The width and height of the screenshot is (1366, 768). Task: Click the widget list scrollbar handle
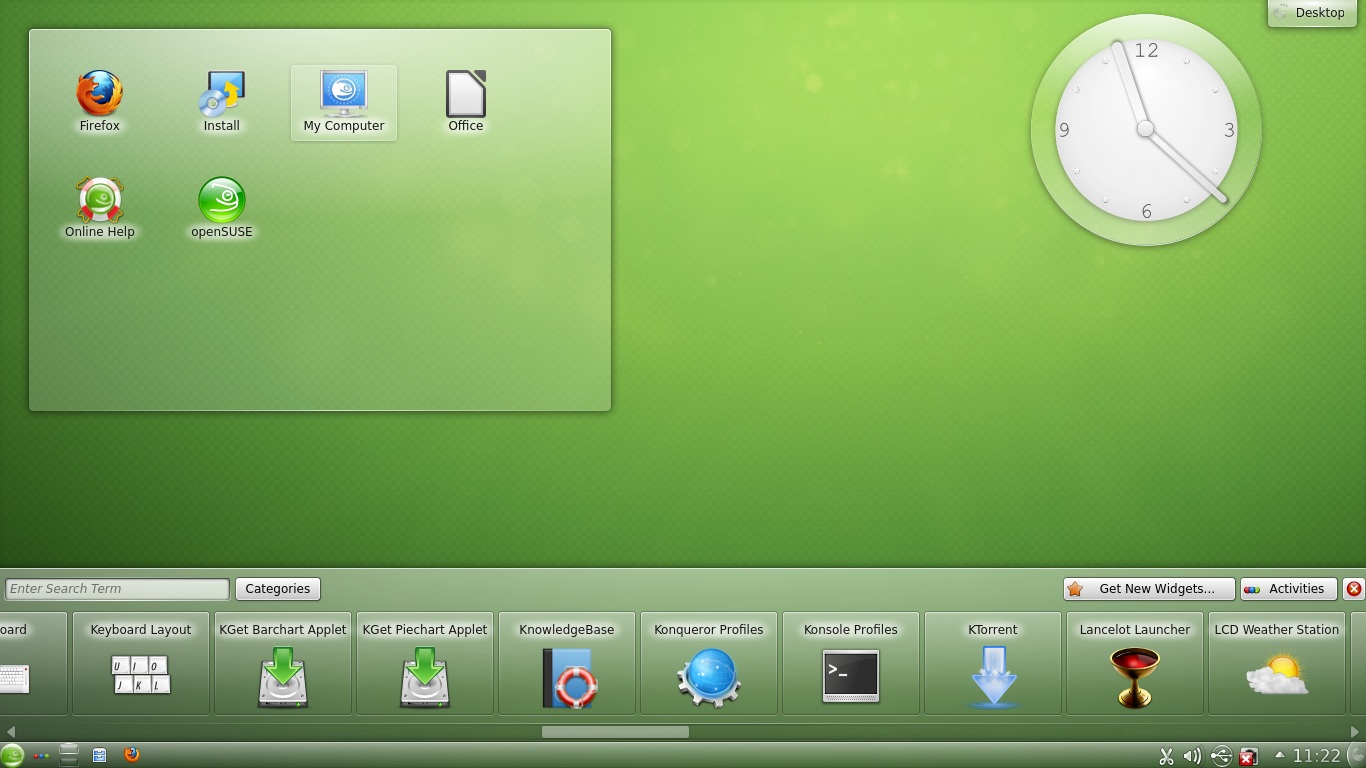pos(615,732)
